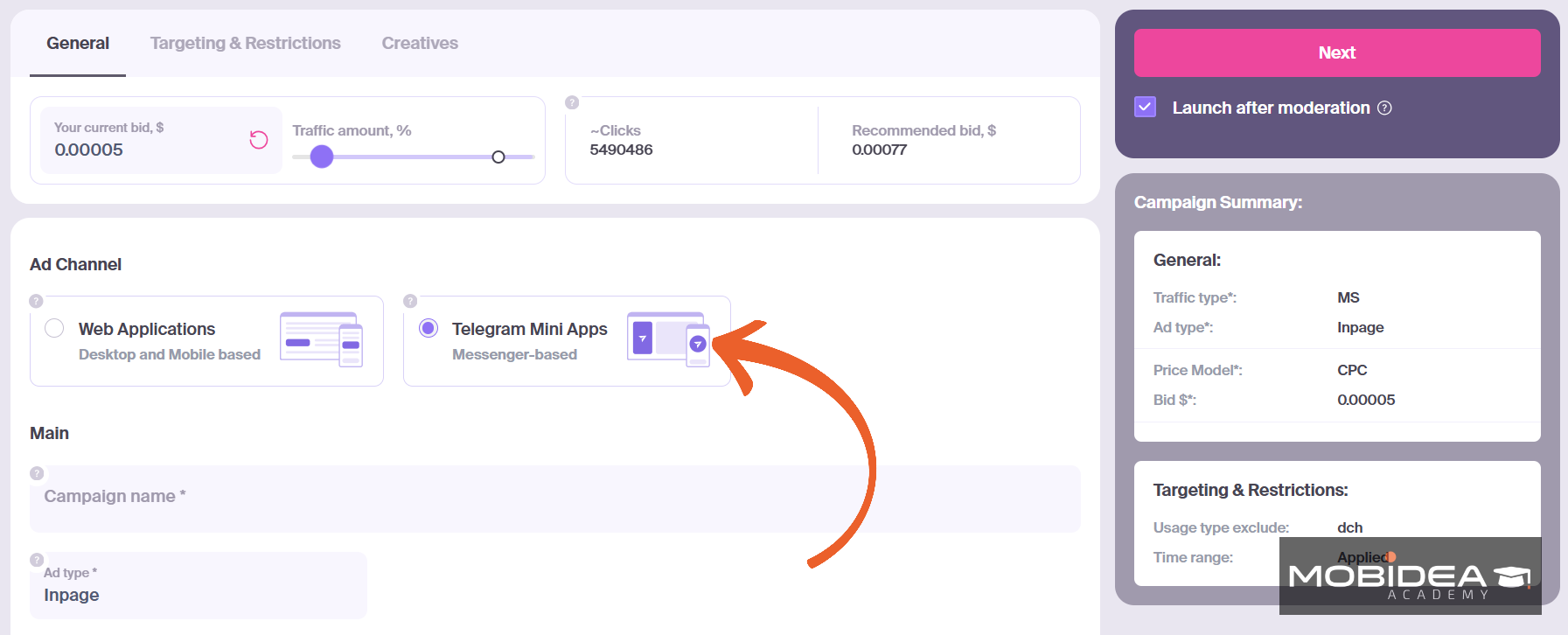Expand the Ad type dropdown showing Inpage
The width and height of the screenshot is (1568, 635).
199,585
